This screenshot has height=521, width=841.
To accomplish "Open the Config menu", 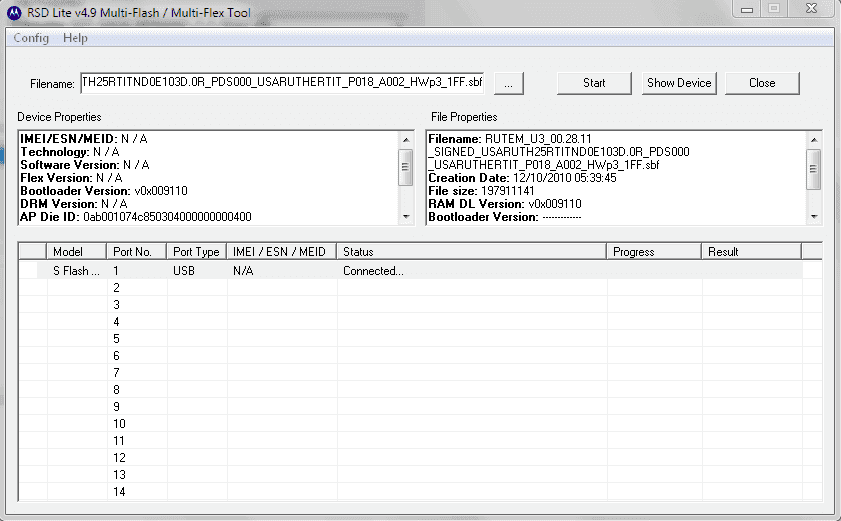I will pos(31,38).
